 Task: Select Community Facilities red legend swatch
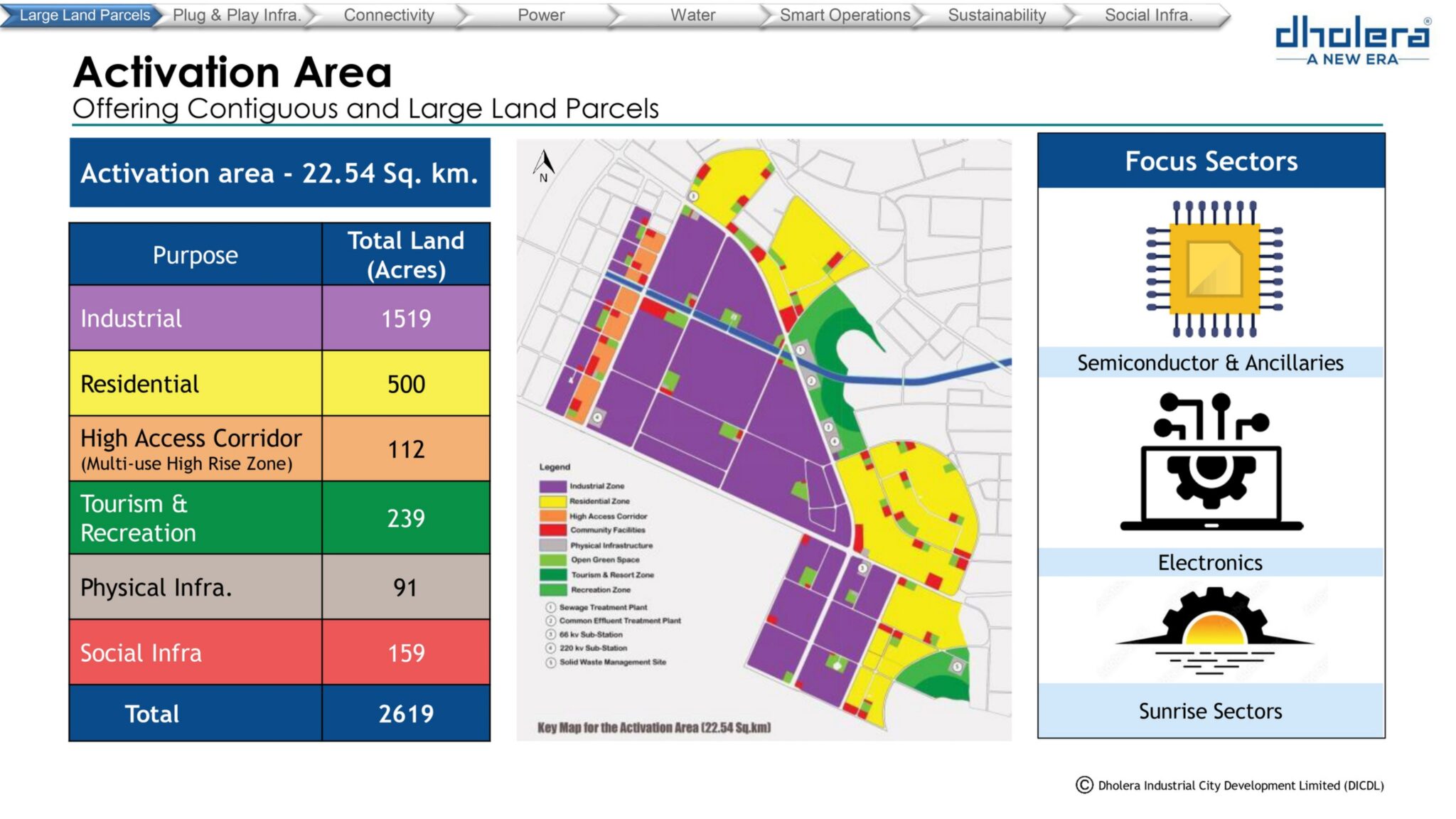coord(552,530)
